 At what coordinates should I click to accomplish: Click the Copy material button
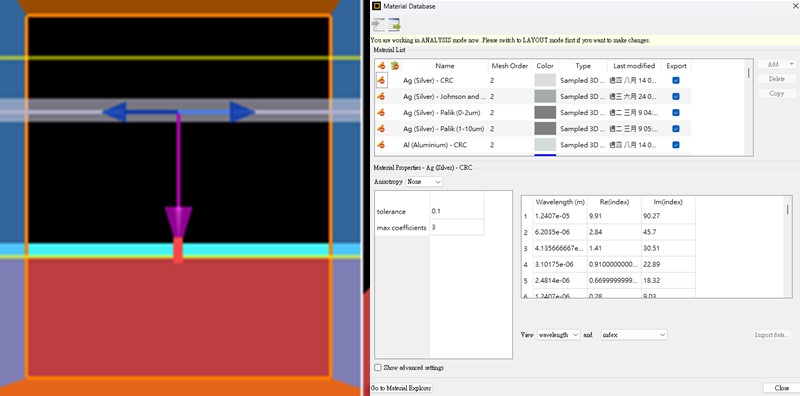pyautogui.click(x=777, y=93)
